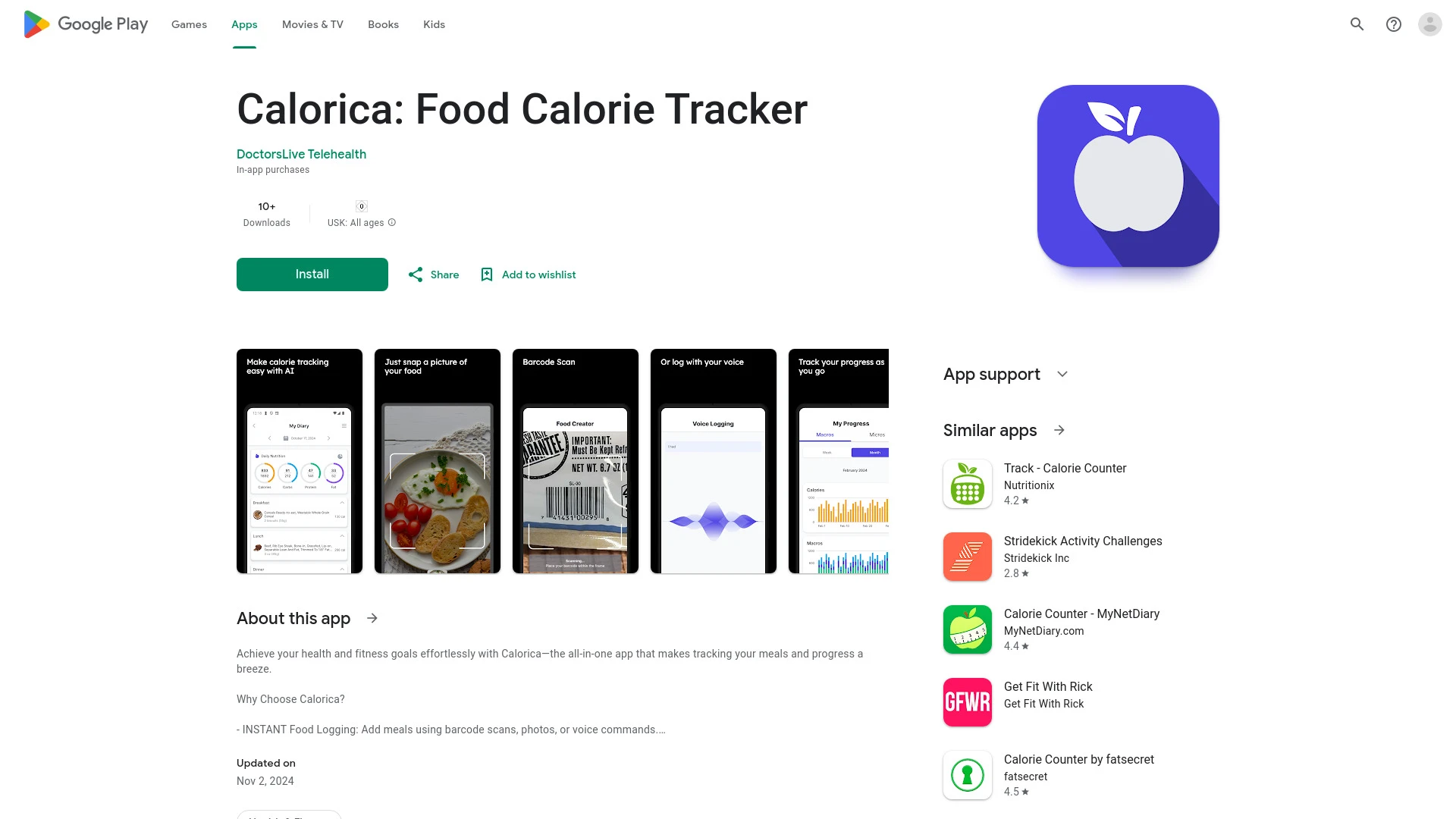Click the barcode scan screenshot thumbnail
1456x819 pixels.
click(x=575, y=461)
